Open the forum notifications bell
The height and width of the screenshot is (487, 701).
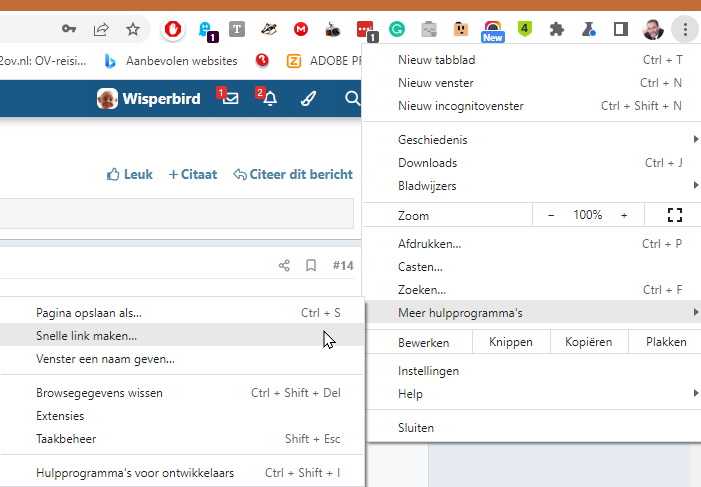(x=269, y=98)
